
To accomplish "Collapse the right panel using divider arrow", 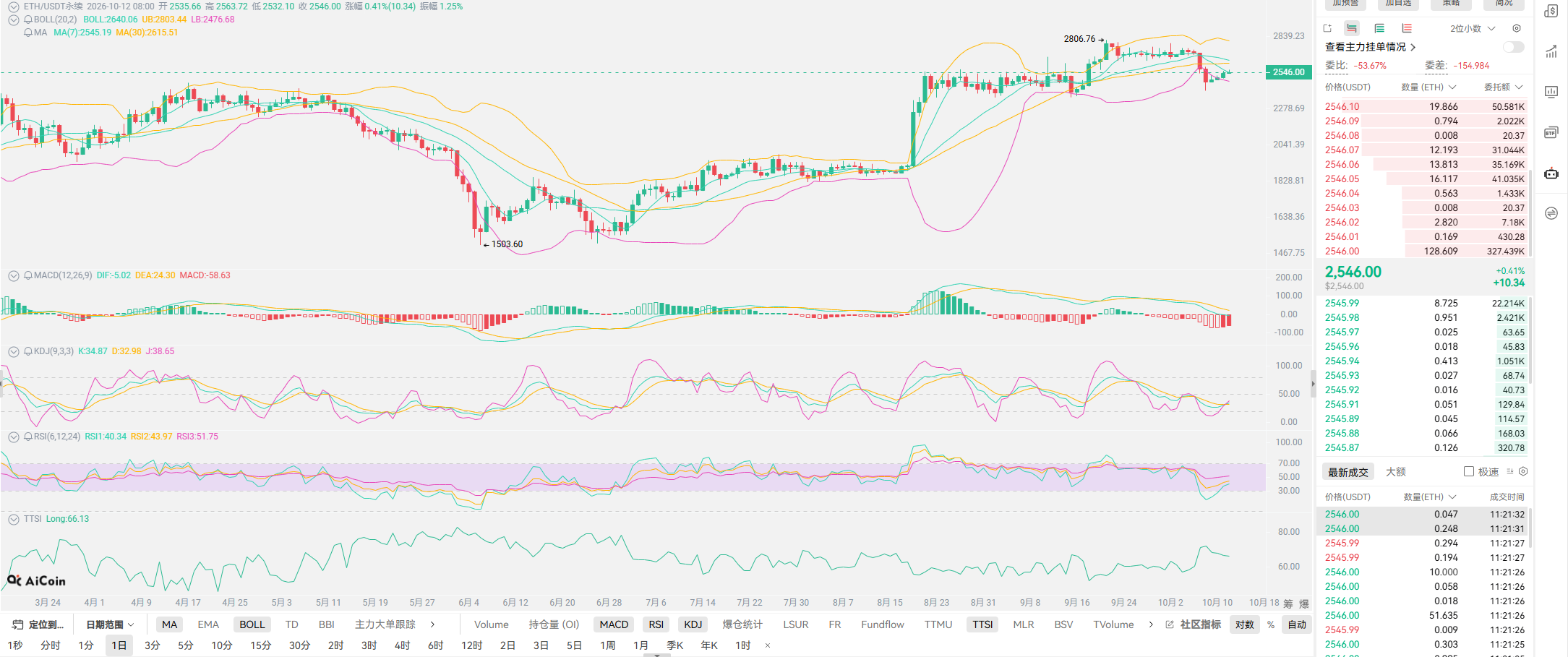I will (1314, 384).
